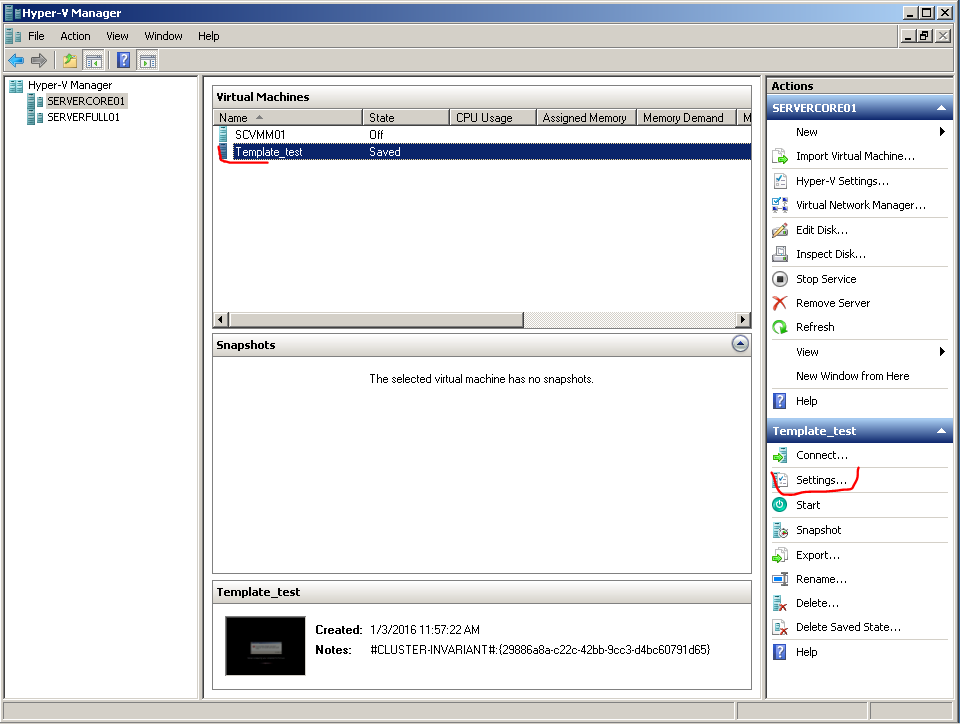Click the Delete Saved State icon
This screenshot has width=960, height=725.
click(780, 628)
